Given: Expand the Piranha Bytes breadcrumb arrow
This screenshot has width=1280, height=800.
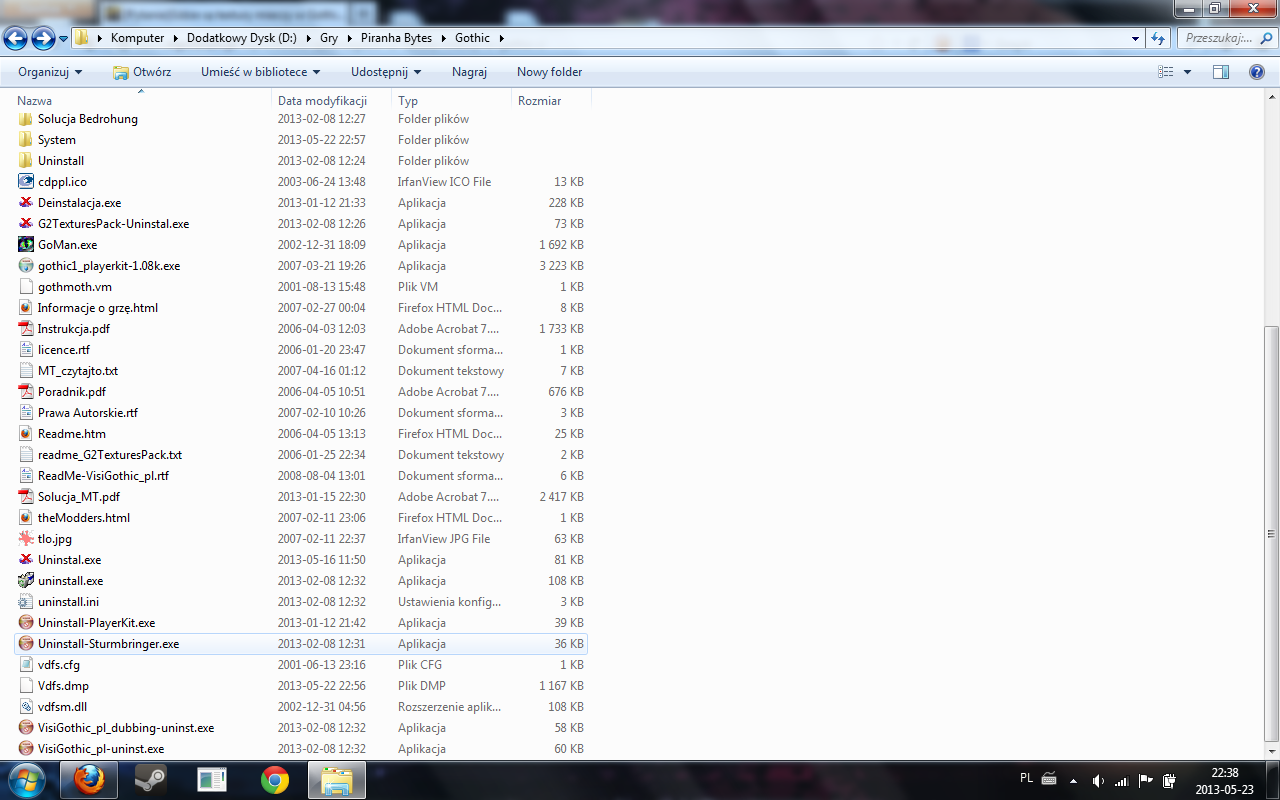Looking at the screenshot, I should (x=446, y=38).
